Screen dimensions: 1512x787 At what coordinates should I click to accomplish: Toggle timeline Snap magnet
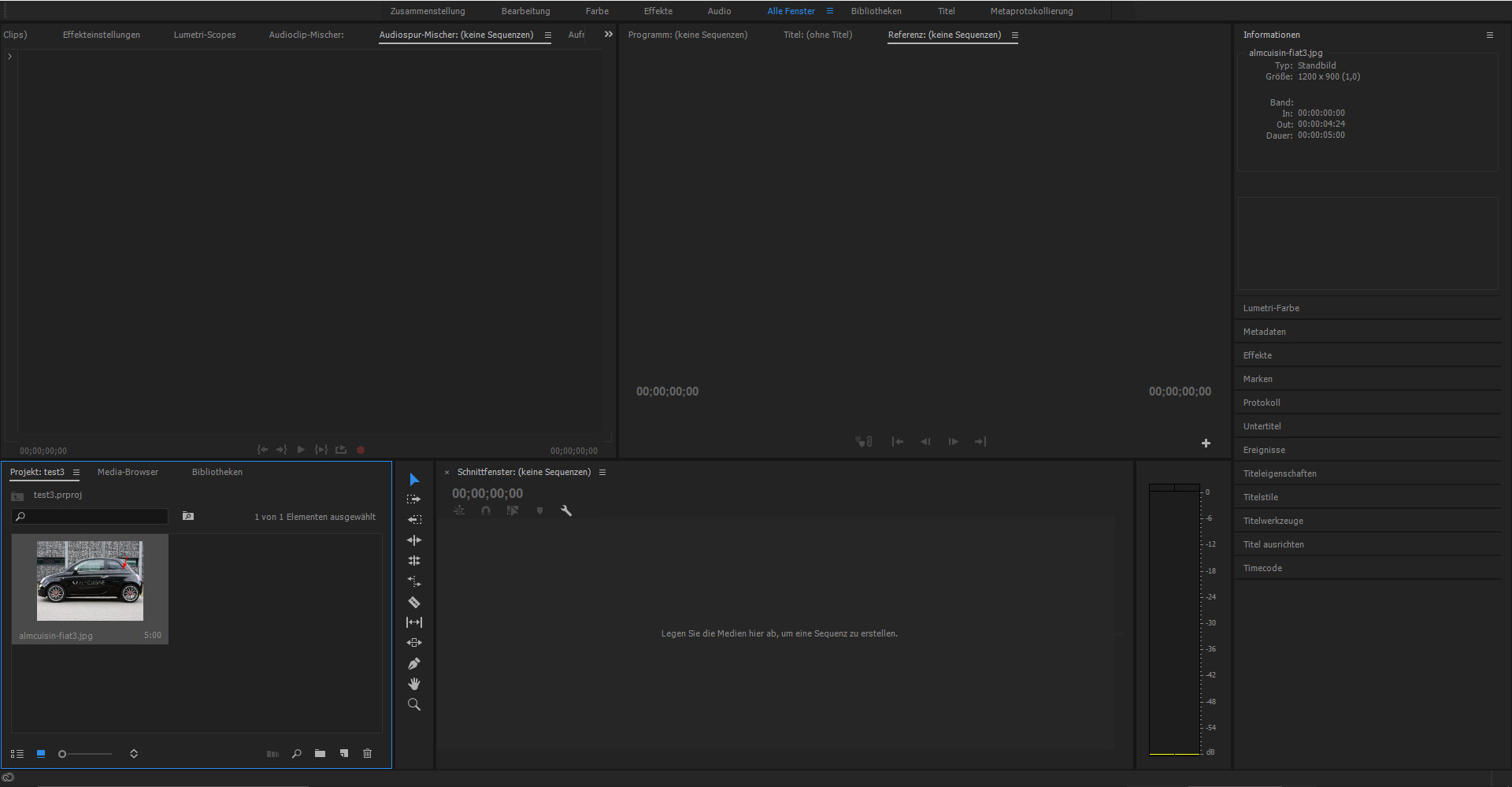(x=486, y=510)
